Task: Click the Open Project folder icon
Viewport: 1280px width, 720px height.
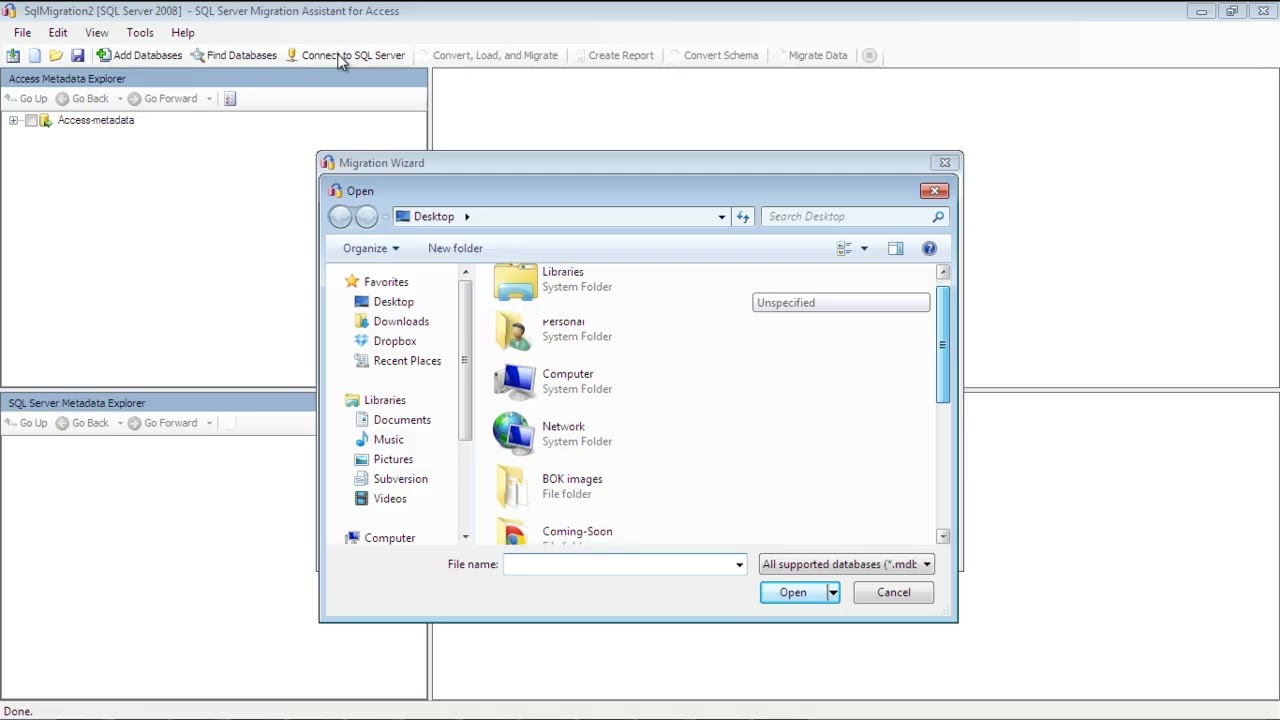Action: coord(56,55)
